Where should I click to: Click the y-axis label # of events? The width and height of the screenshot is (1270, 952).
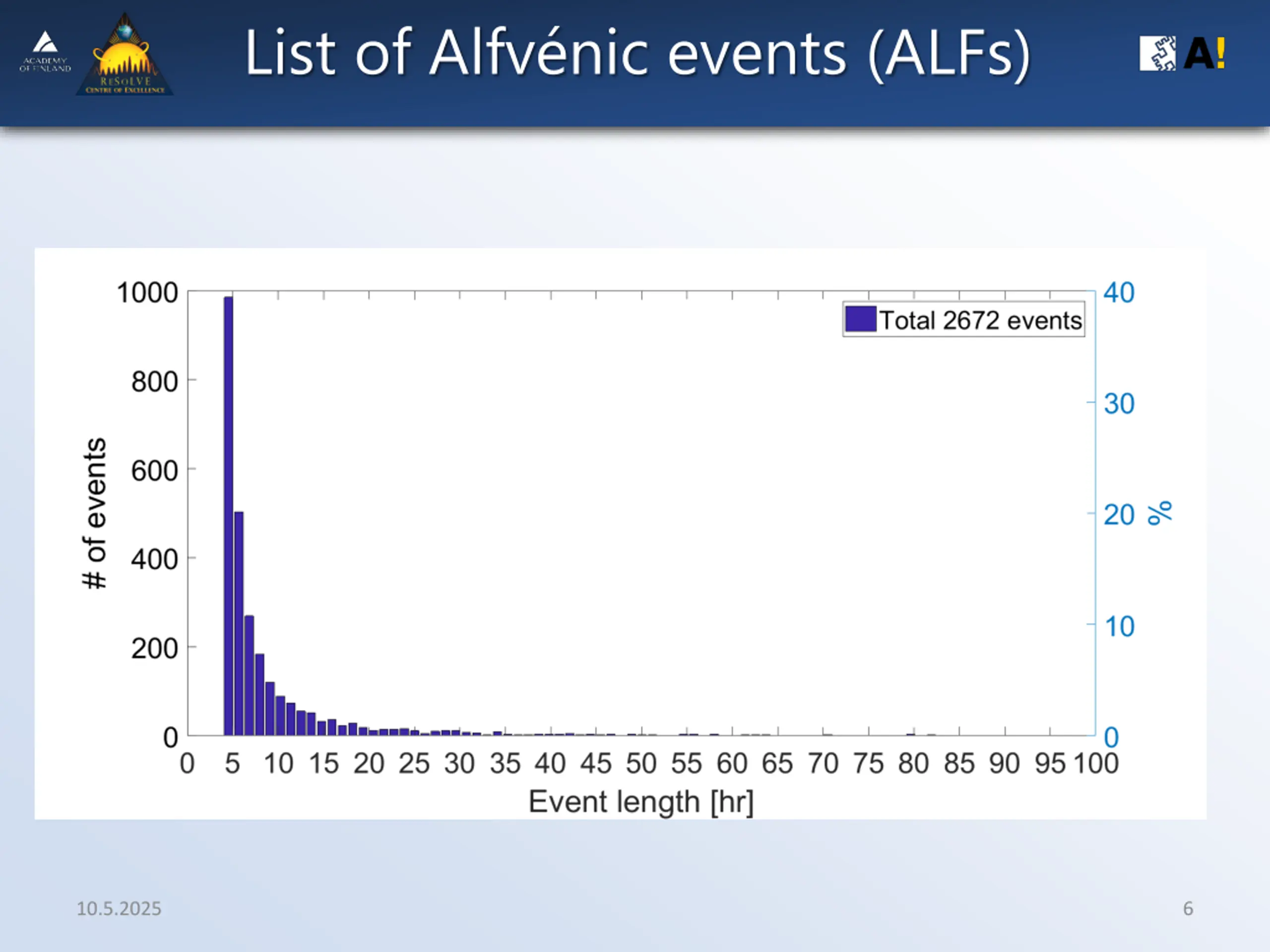[x=95, y=514]
